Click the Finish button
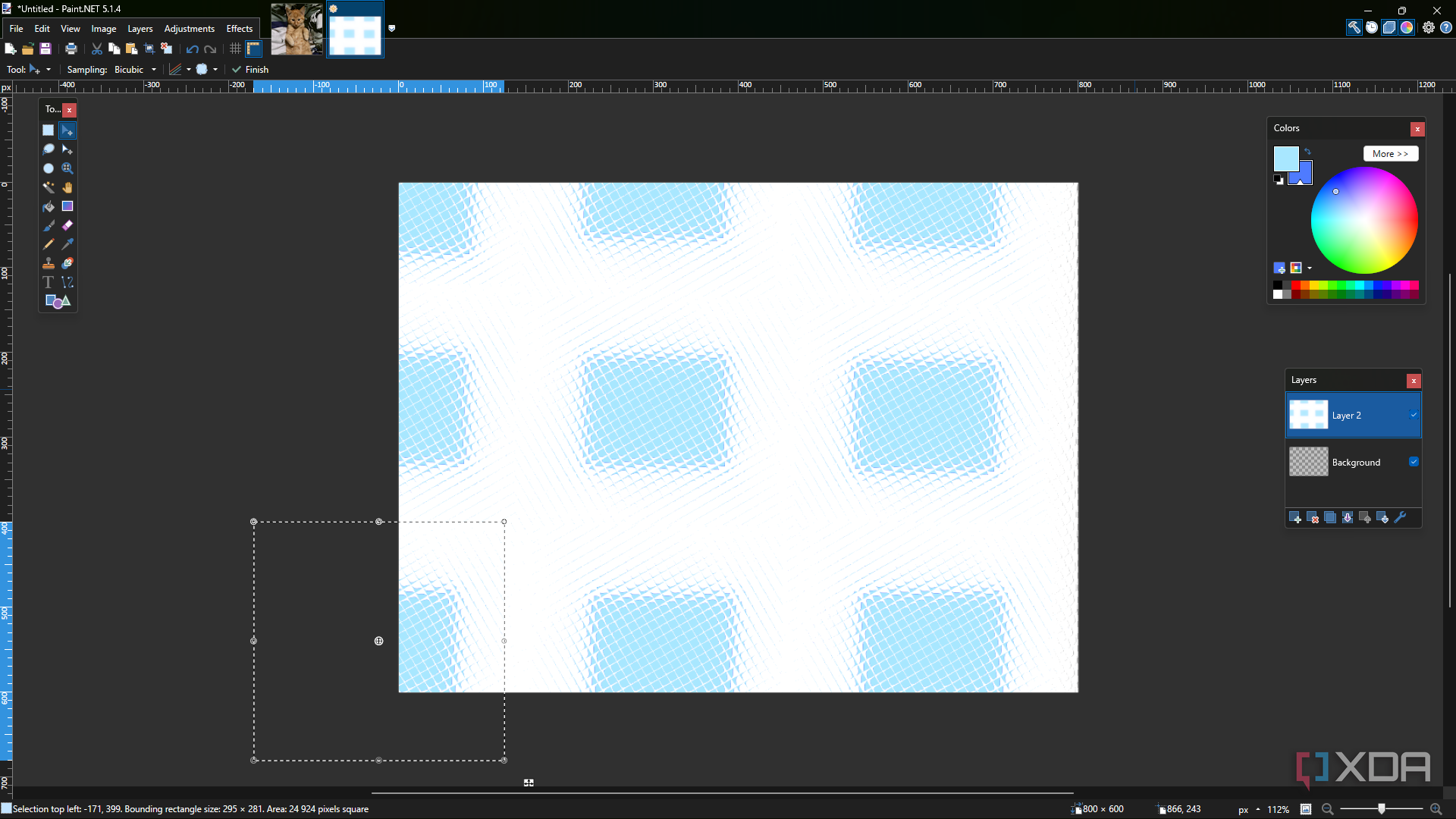 click(x=250, y=69)
